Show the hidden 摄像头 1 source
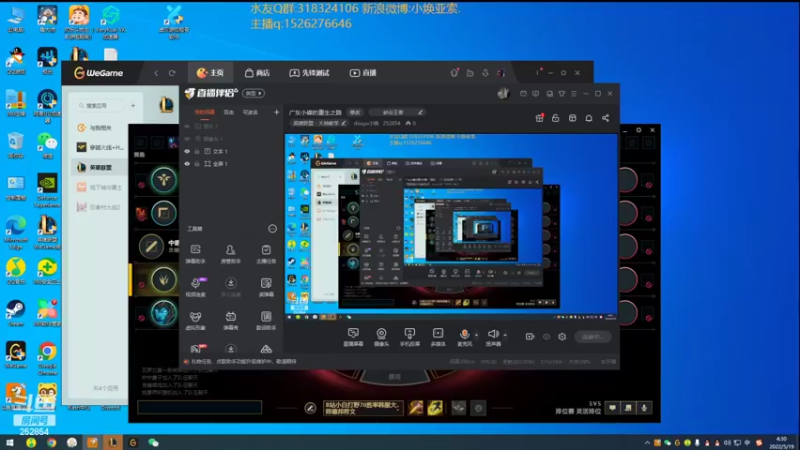The image size is (800, 450). pos(187,139)
